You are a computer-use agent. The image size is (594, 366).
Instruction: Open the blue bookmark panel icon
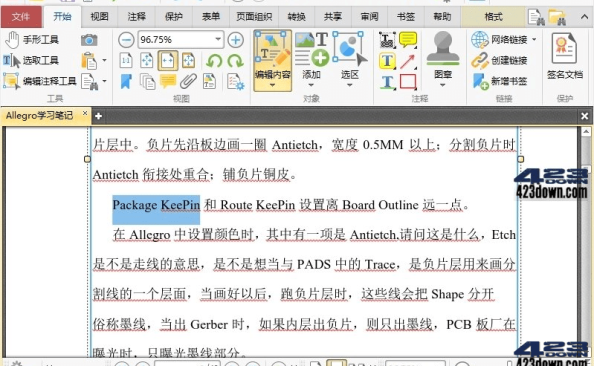[126, 81]
